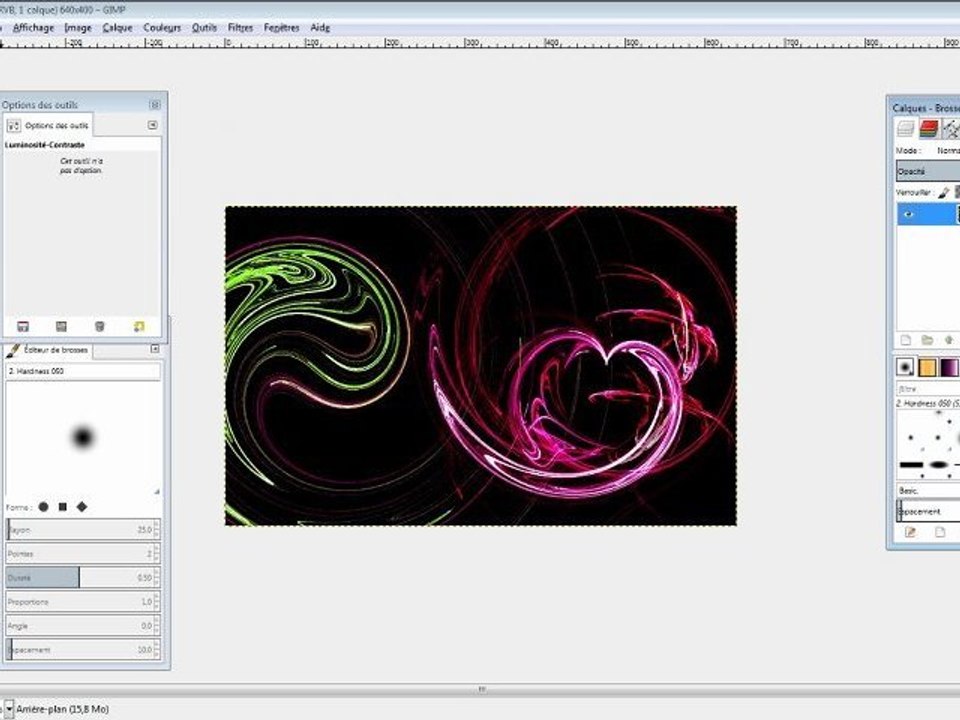Open the Outils menu
Image resolution: width=960 pixels, height=720 pixels.
coord(204,28)
